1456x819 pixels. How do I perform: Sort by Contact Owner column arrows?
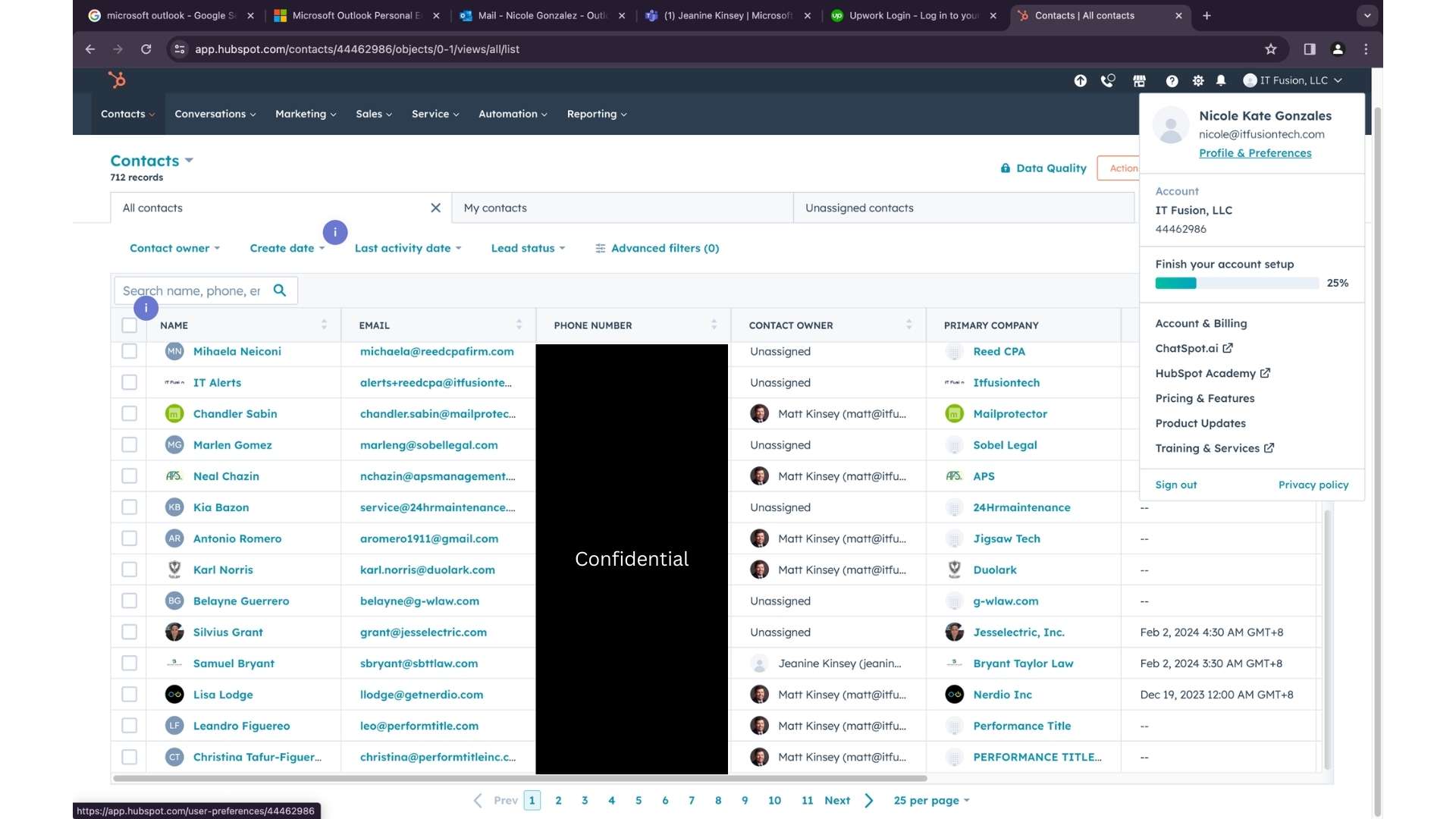[x=908, y=325]
